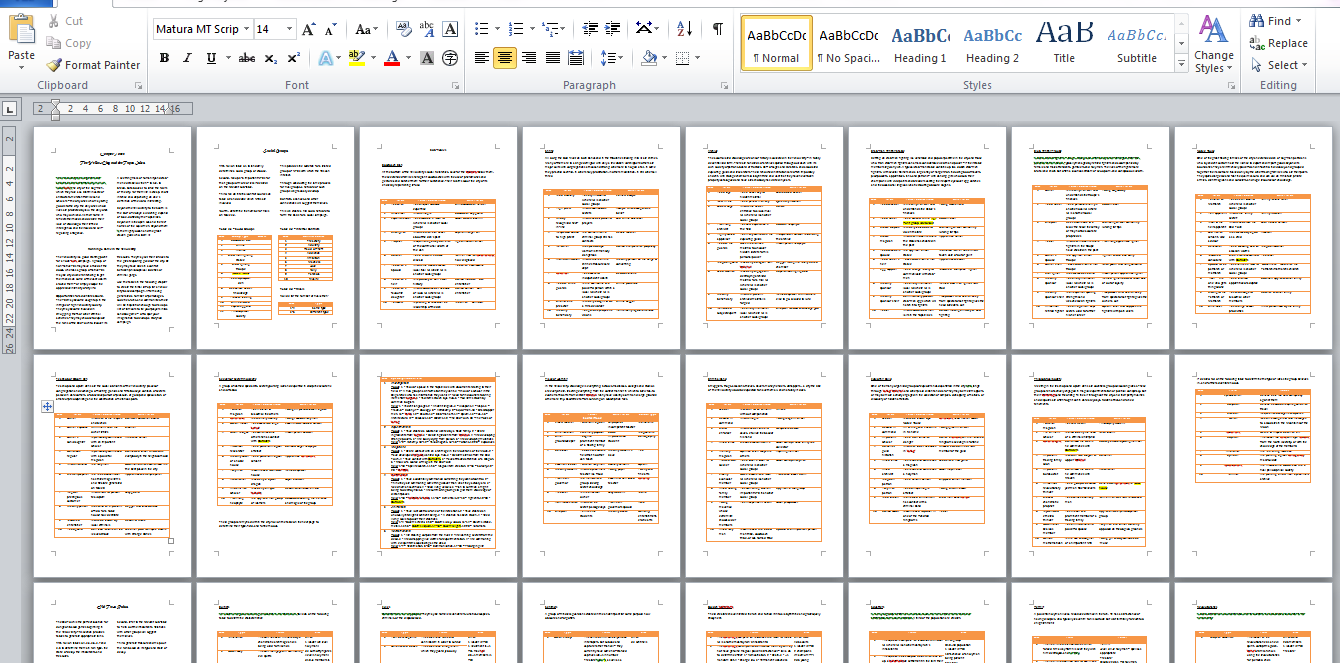Viewport: 1340px width, 663px height.
Task: Align the text to the left
Action: (482, 58)
